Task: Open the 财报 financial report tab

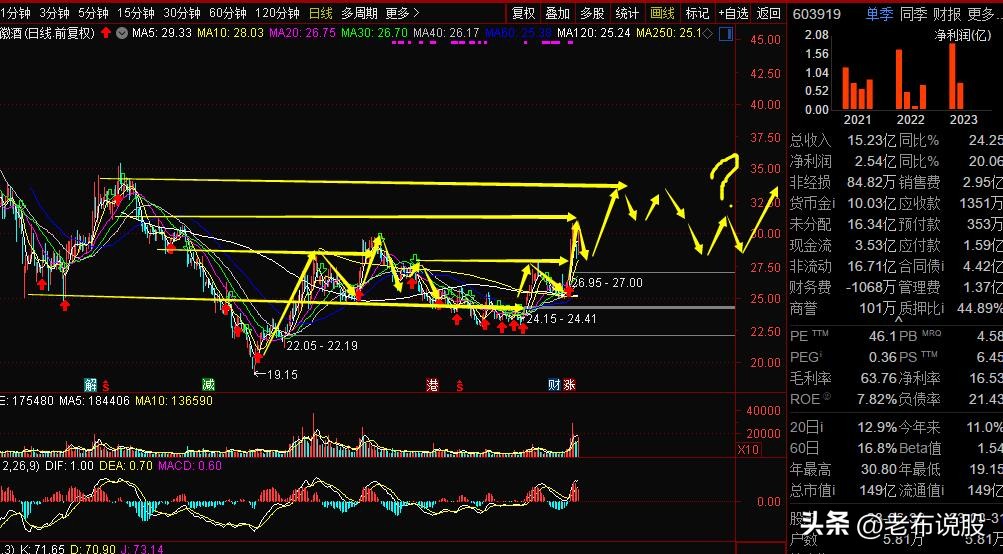Action: coord(947,13)
